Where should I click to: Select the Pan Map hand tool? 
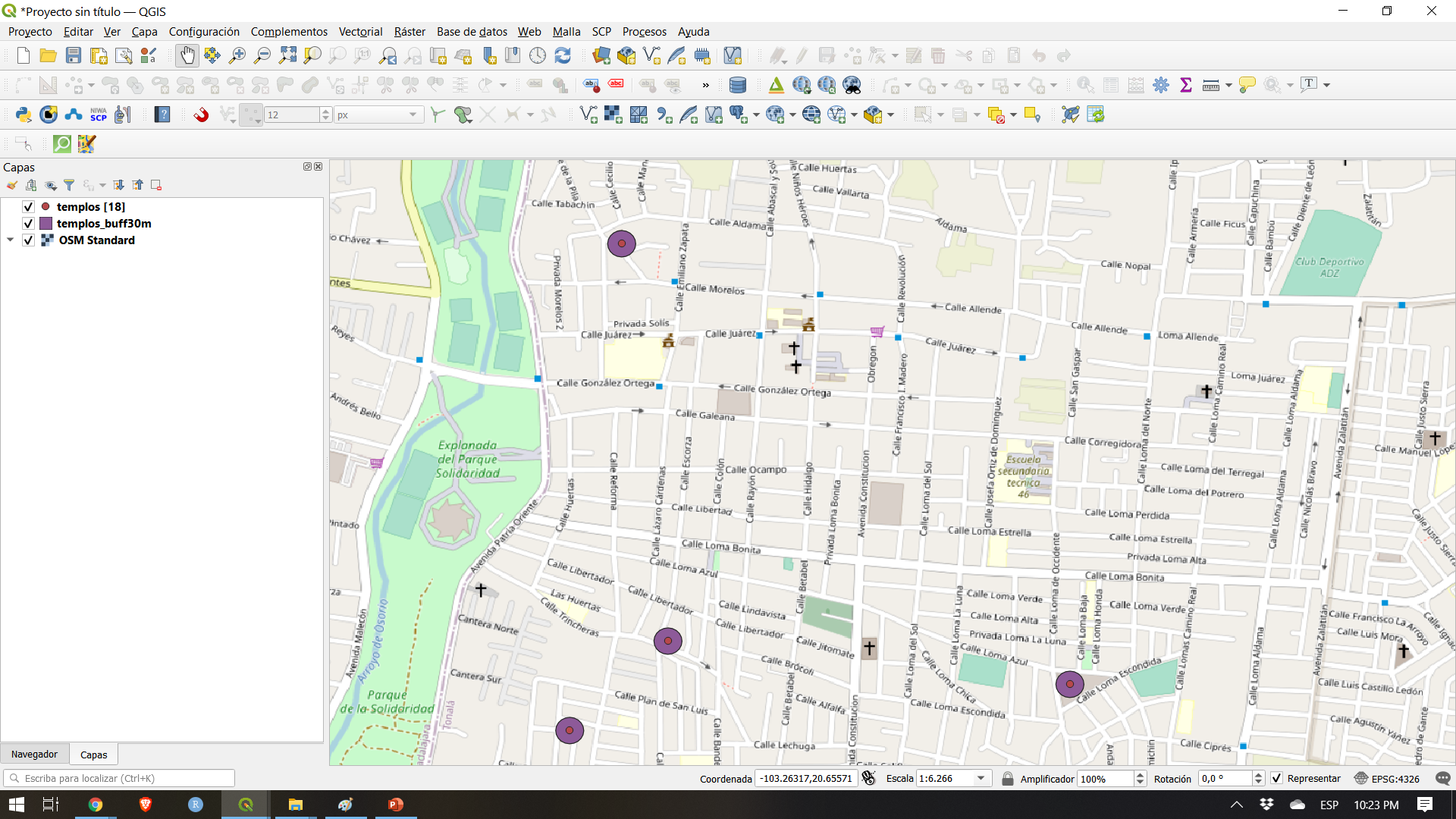point(187,55)
